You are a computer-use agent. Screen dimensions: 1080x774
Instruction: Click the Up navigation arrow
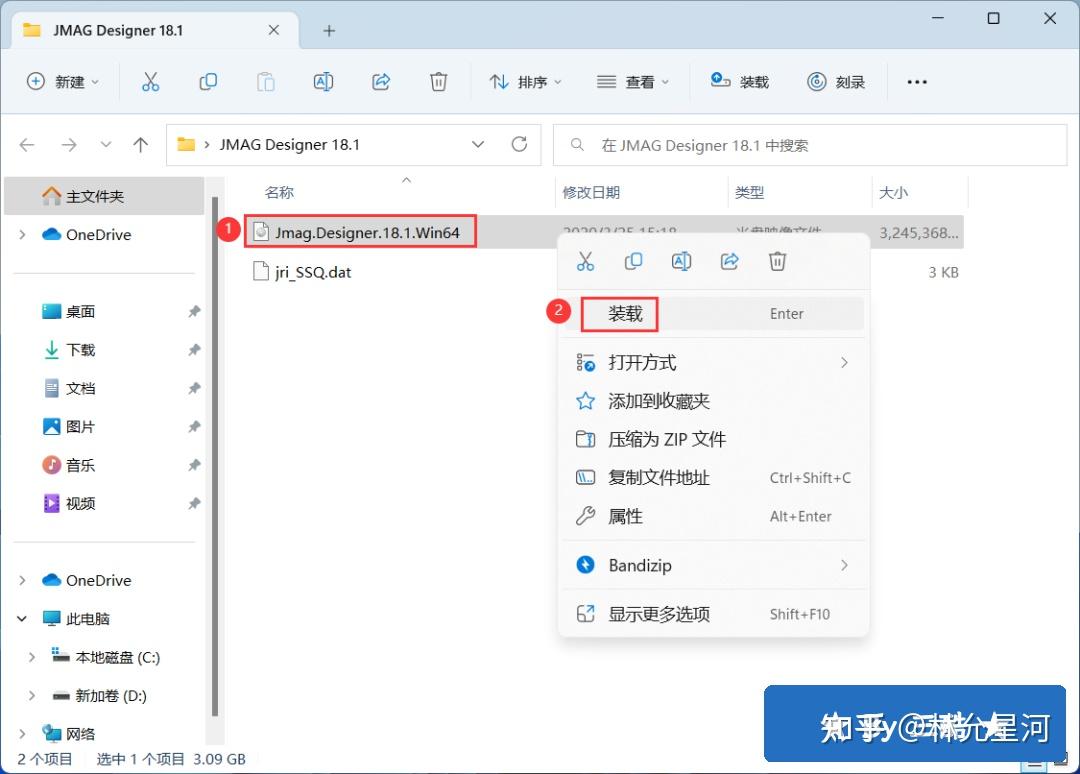point(142,144)
